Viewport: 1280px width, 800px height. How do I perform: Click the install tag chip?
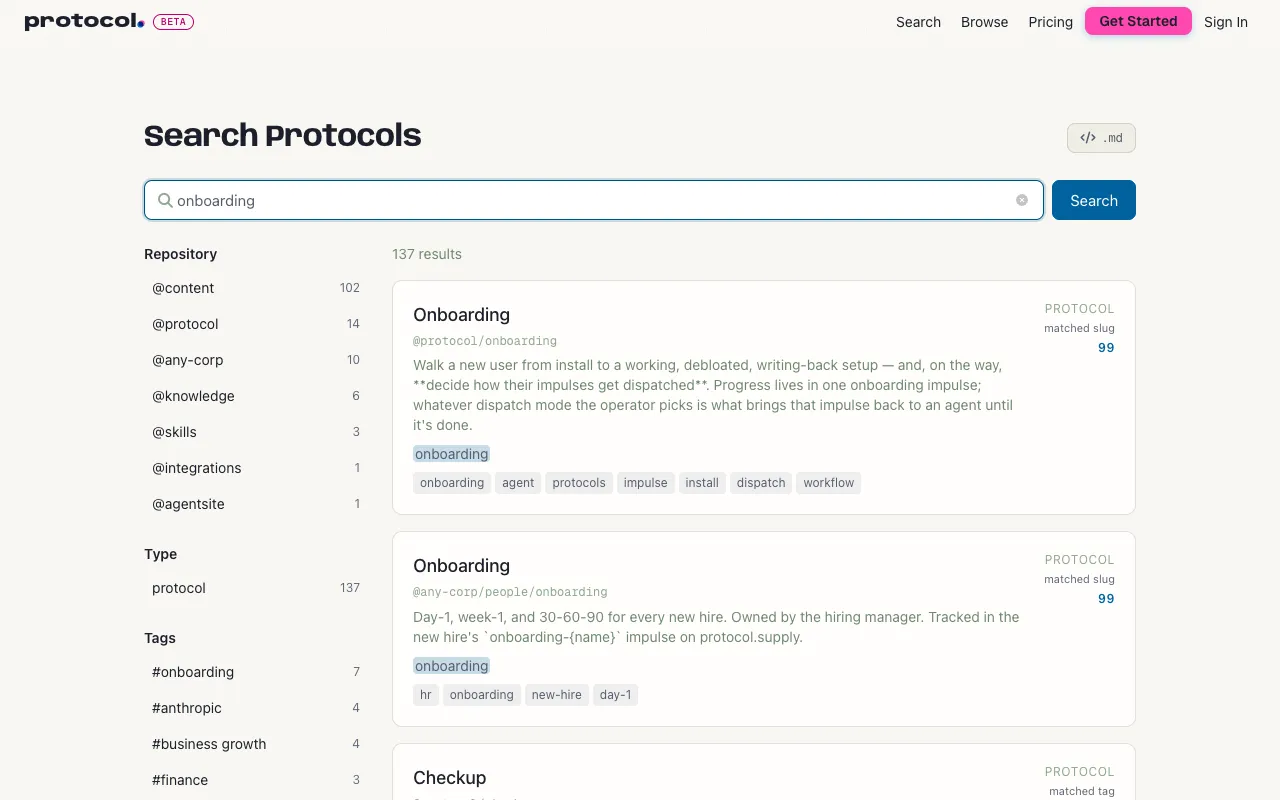702,483
